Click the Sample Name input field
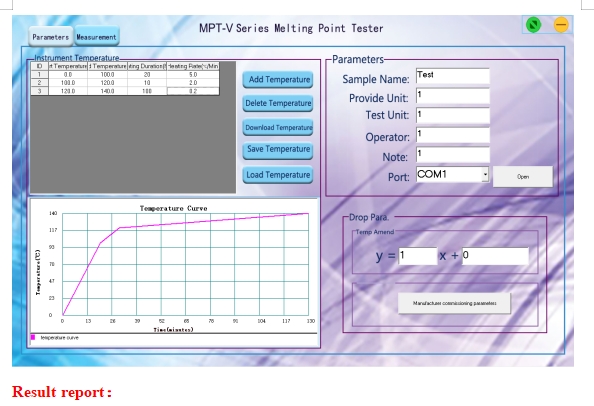This screenshot has width=594, height=406. click(x=453, y=76)
